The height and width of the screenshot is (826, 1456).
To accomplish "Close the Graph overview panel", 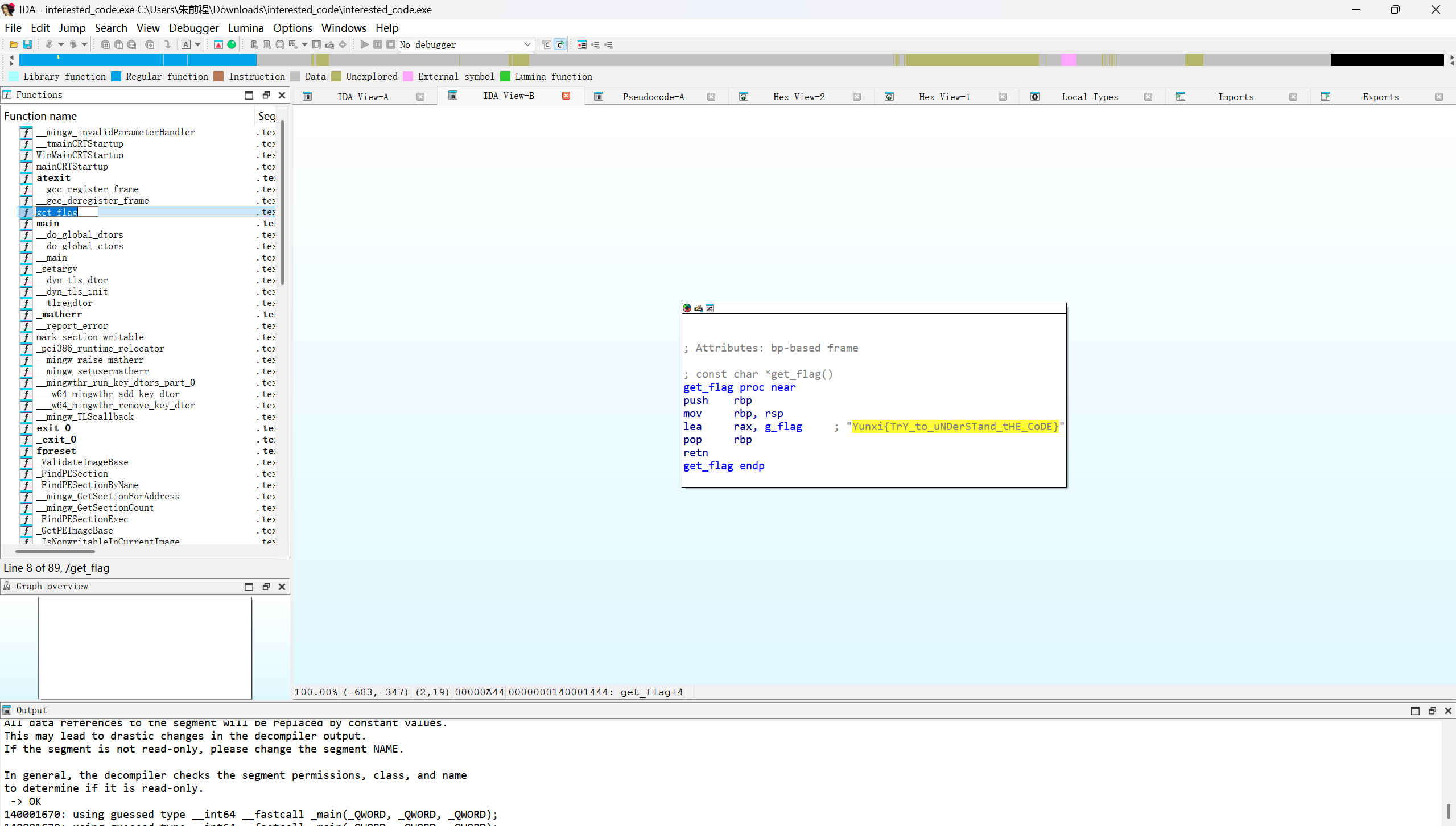I will coord(282,587).
